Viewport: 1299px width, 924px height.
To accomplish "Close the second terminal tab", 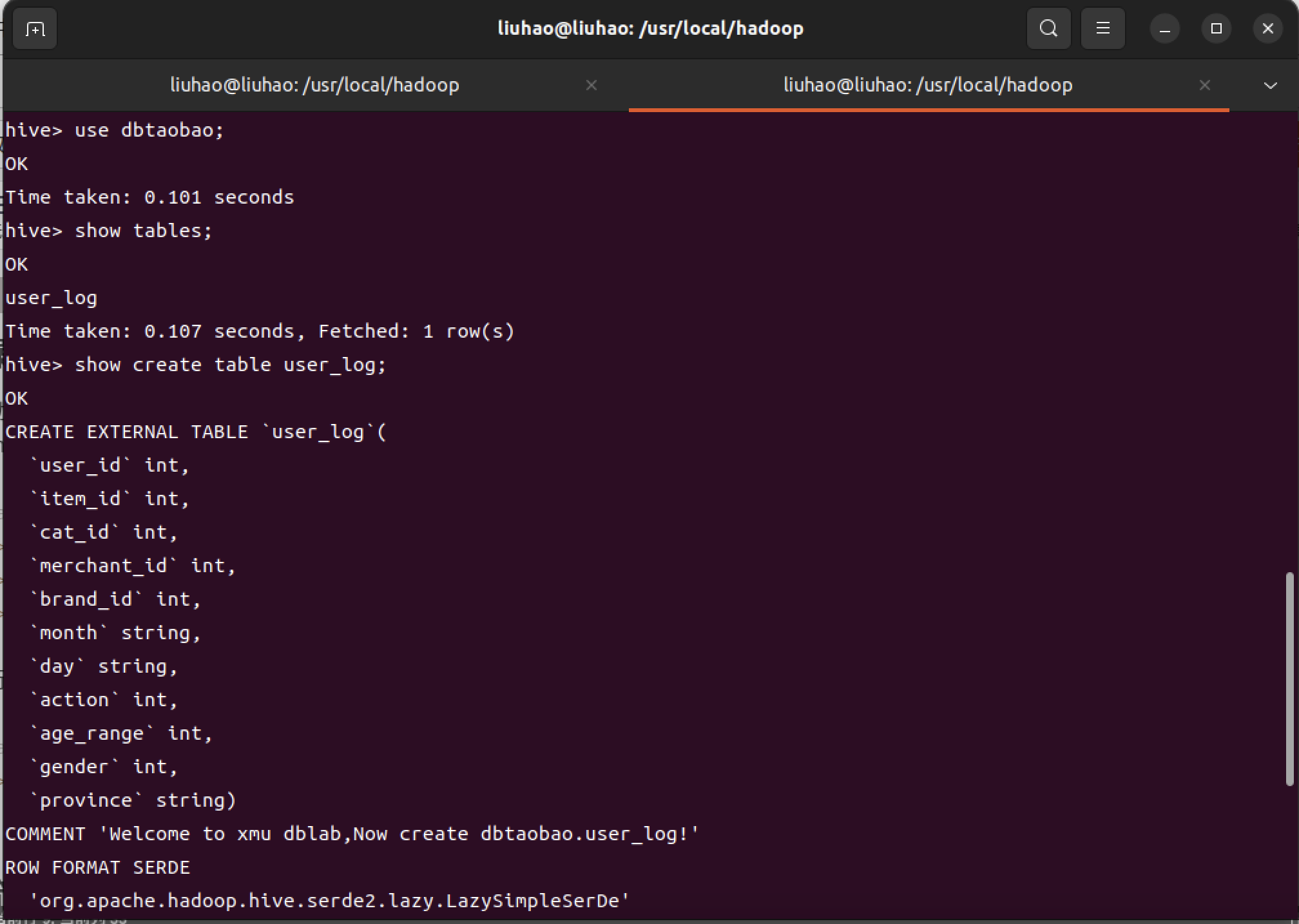I will (1204, 85).
